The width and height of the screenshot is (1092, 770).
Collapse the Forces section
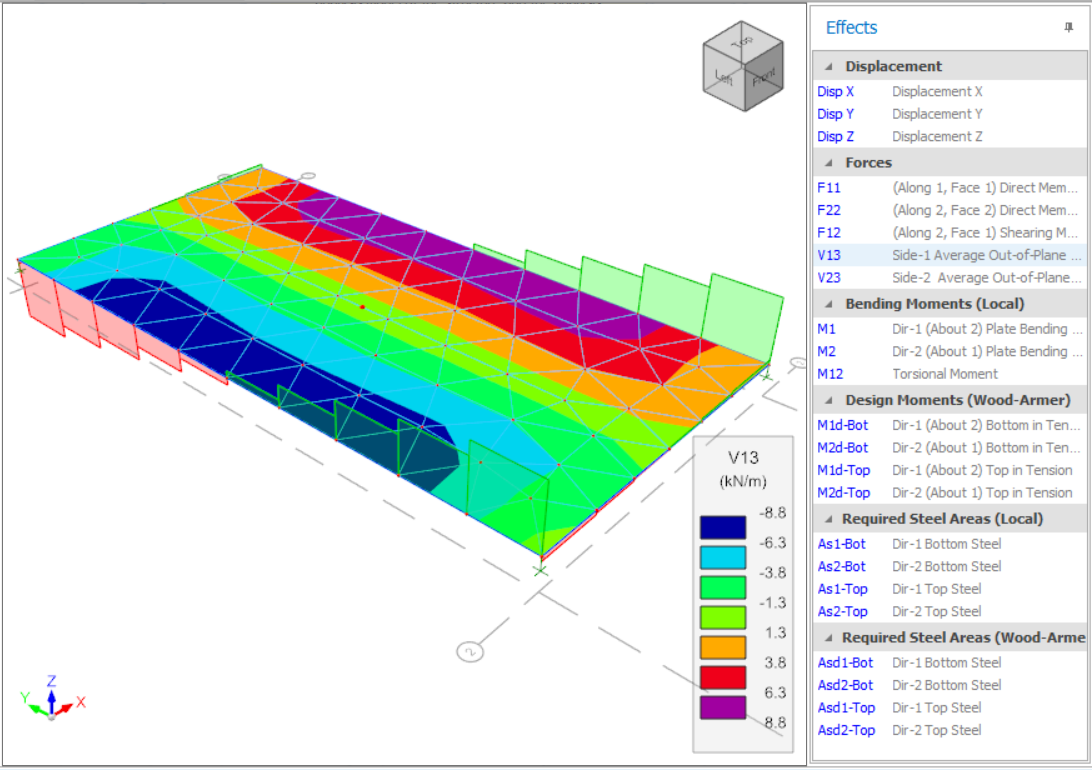pyautogui.click(x=828, y=163)
